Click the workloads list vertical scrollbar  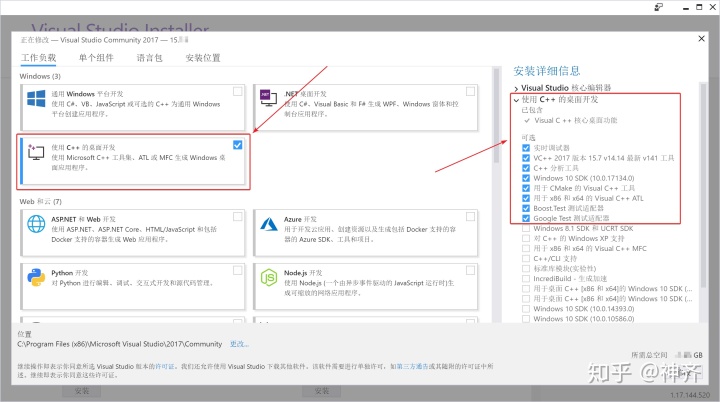[x=496, y=116]
